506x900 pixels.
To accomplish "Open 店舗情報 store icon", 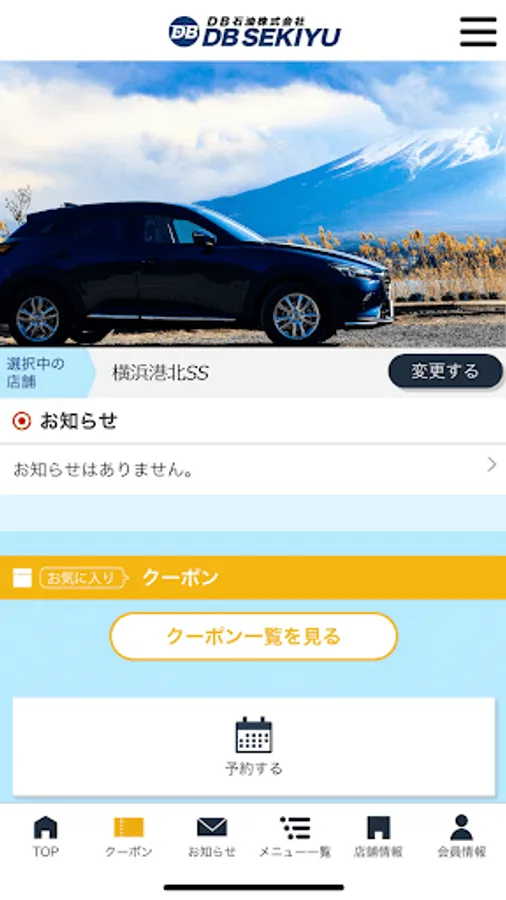I will coord(378,827).
